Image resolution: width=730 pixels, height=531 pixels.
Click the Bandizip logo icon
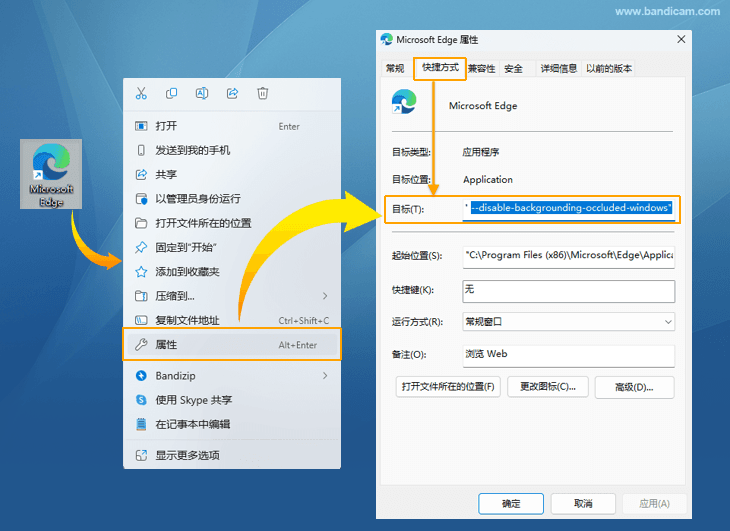pyautogui.click(x=141, y=376)
